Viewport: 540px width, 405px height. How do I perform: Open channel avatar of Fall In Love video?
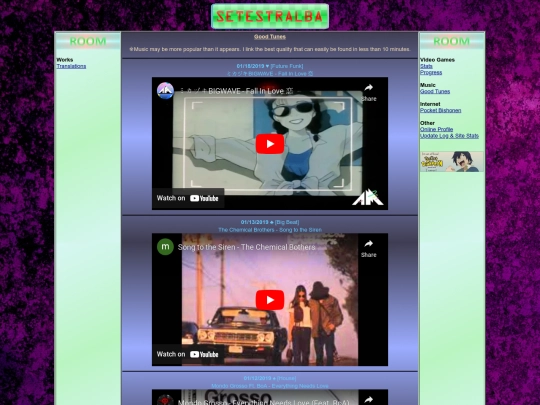coord(165,91)
